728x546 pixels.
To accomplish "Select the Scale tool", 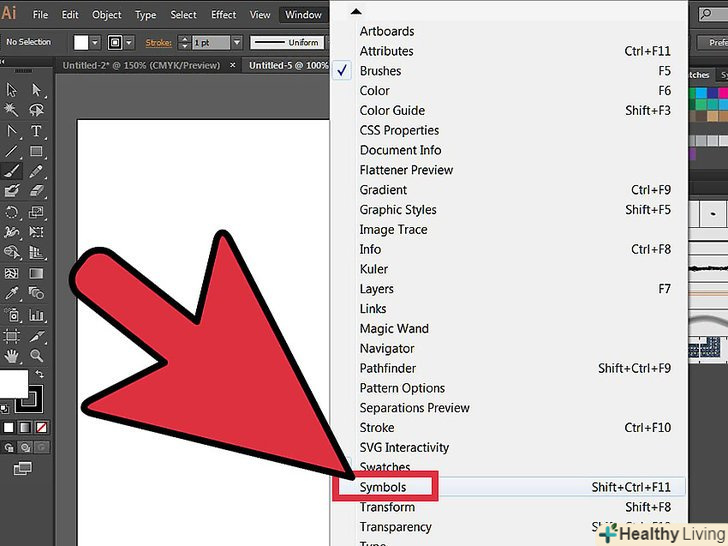I will 36,213.
